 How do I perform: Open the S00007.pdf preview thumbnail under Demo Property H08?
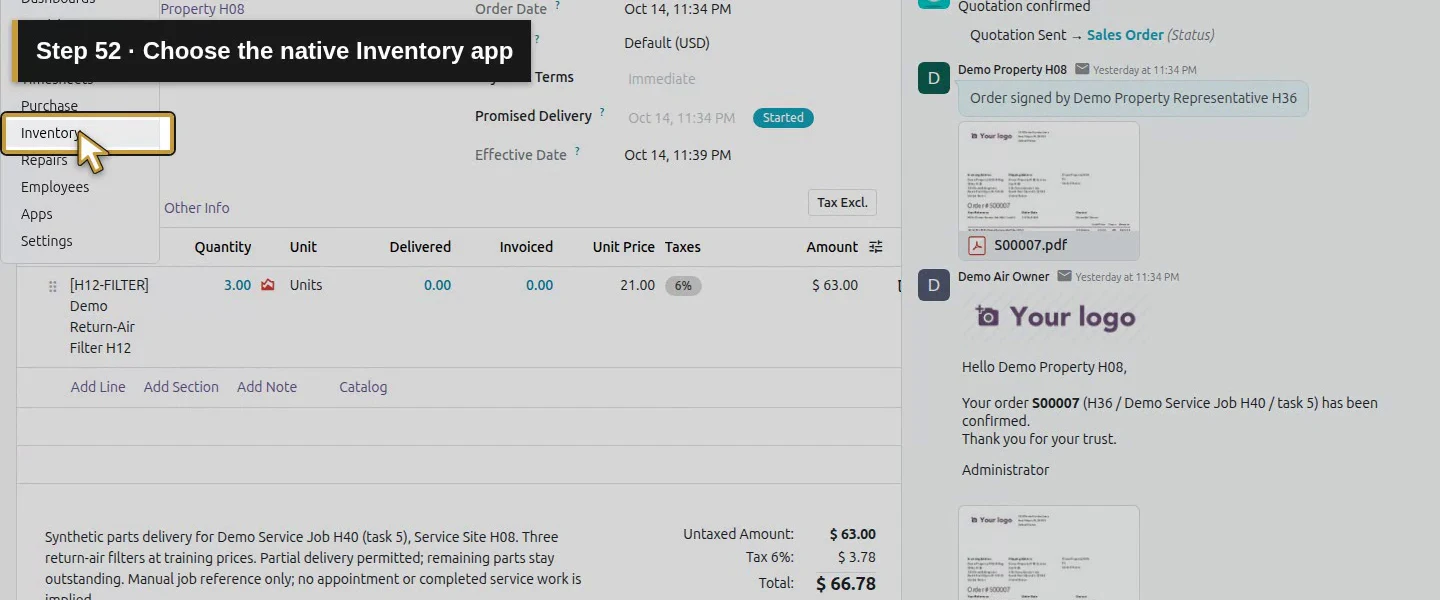[1049, 176]
